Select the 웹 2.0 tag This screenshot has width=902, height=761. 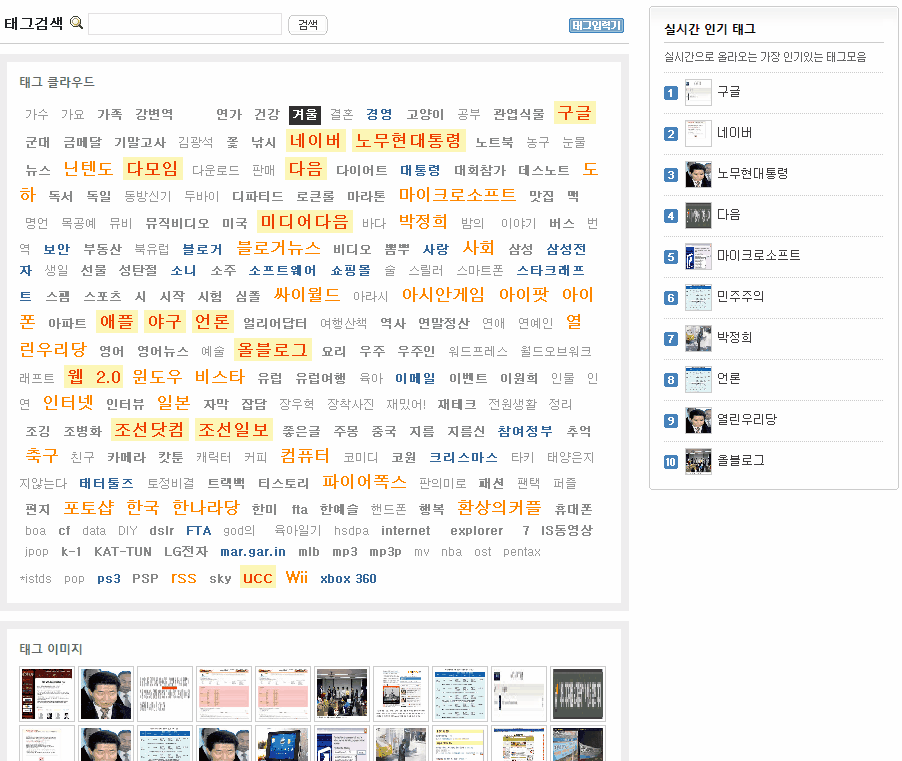point(93,377)
